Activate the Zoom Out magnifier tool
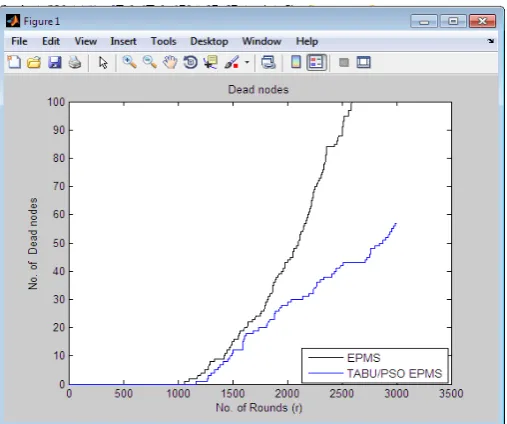 pyautogui.click(x=150, y=62)
